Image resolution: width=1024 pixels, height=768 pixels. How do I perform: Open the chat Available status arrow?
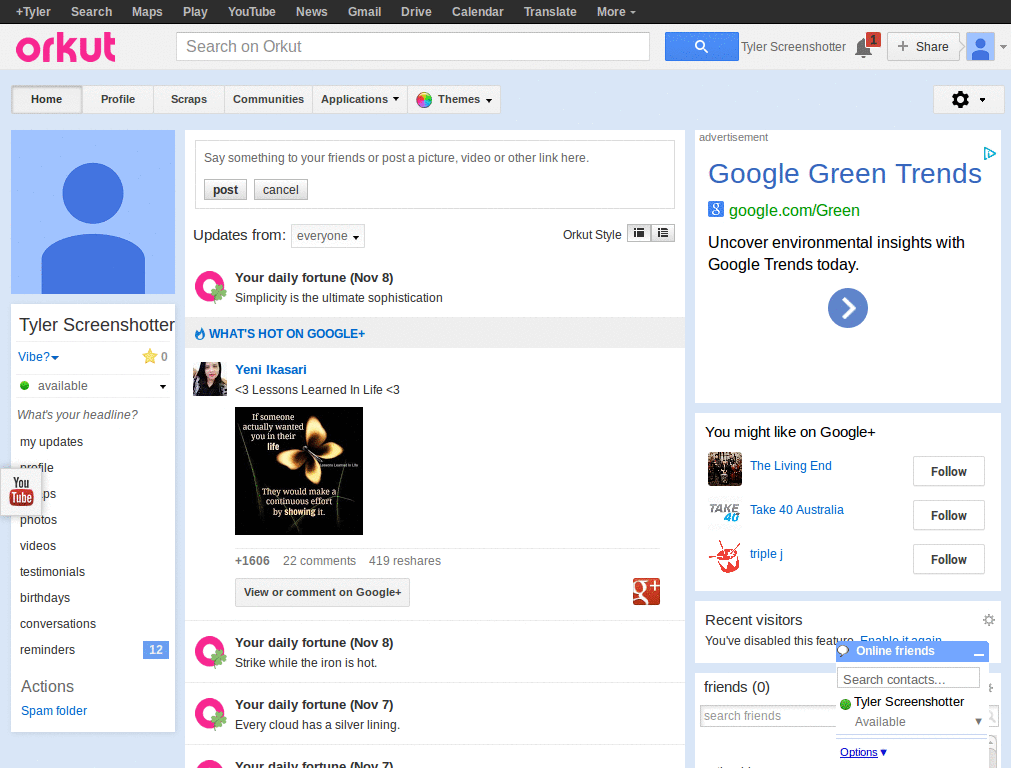(x=978, y=722)
